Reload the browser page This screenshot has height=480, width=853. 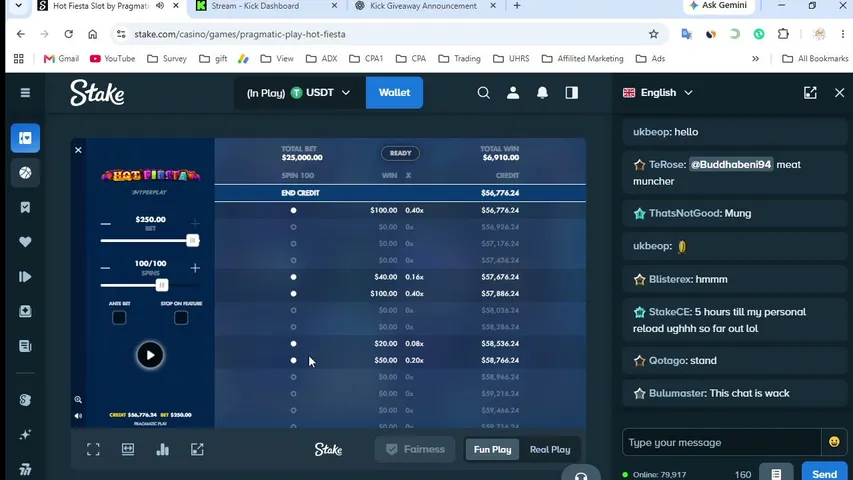69,34
